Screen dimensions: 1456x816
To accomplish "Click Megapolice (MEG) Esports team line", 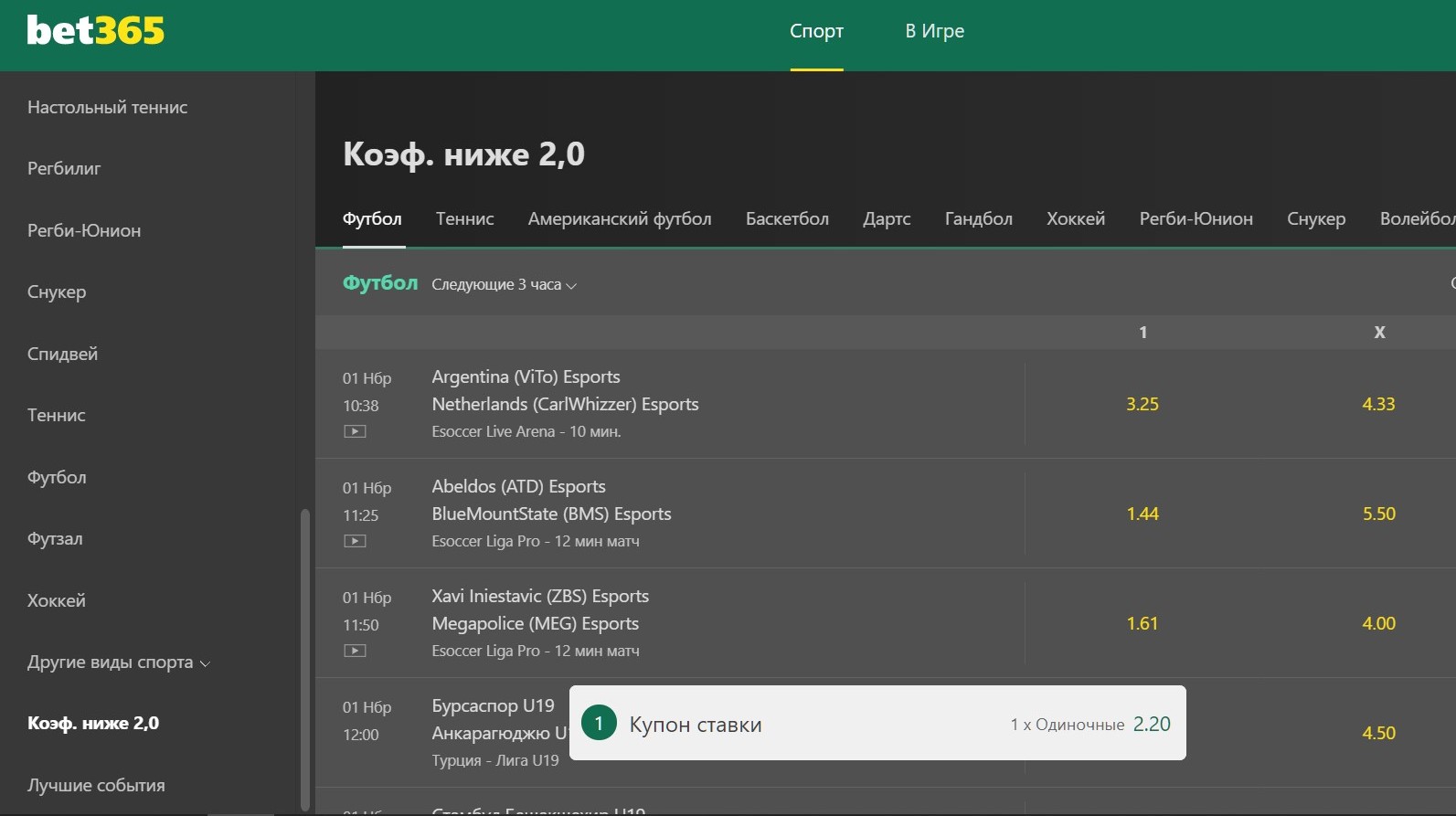I will (x=535, y=624).
